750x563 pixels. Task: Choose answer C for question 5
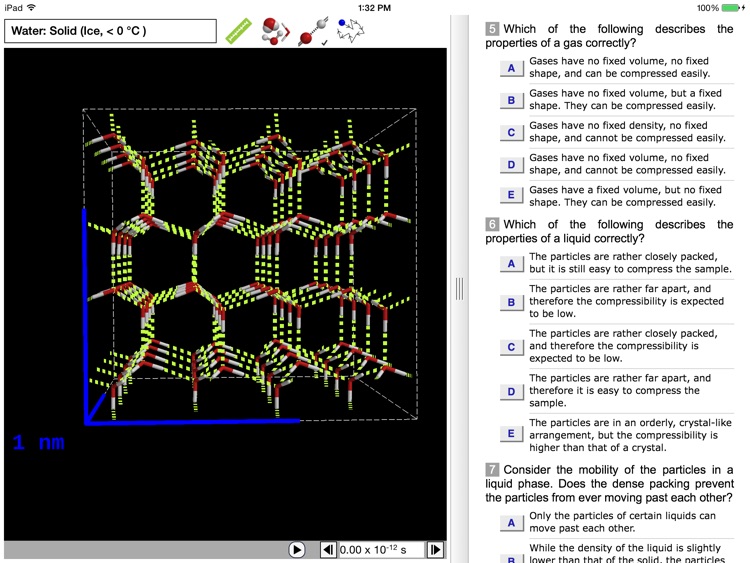[x=511, y=132]
